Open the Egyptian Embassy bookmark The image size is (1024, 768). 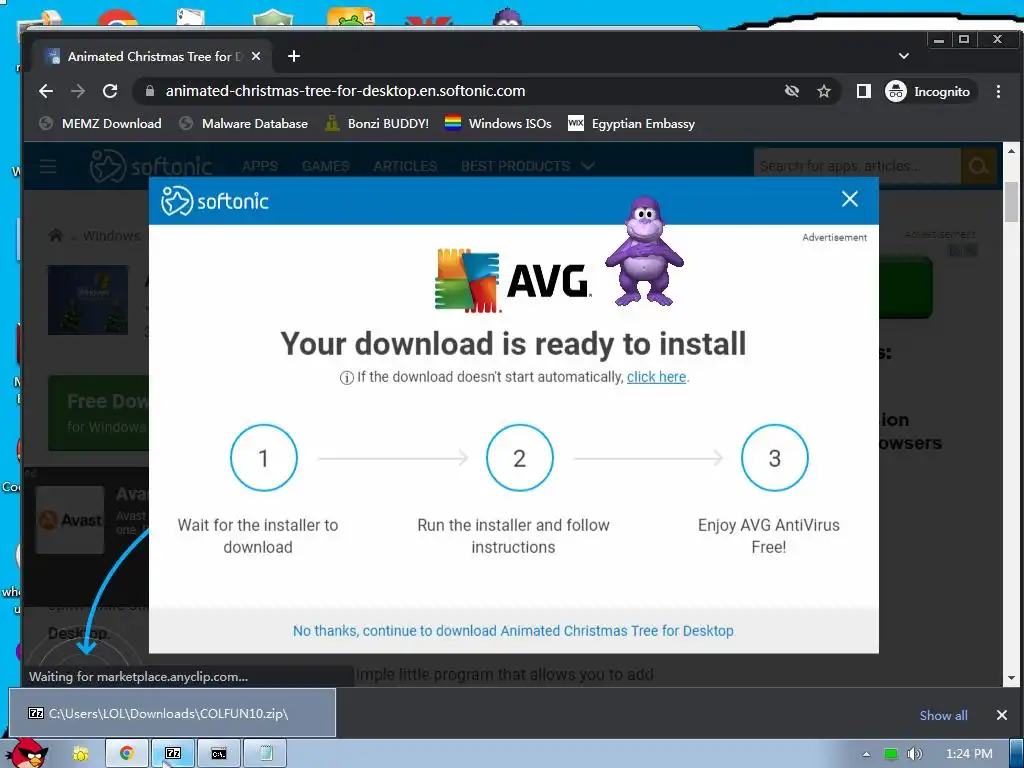tap(632, 123)
